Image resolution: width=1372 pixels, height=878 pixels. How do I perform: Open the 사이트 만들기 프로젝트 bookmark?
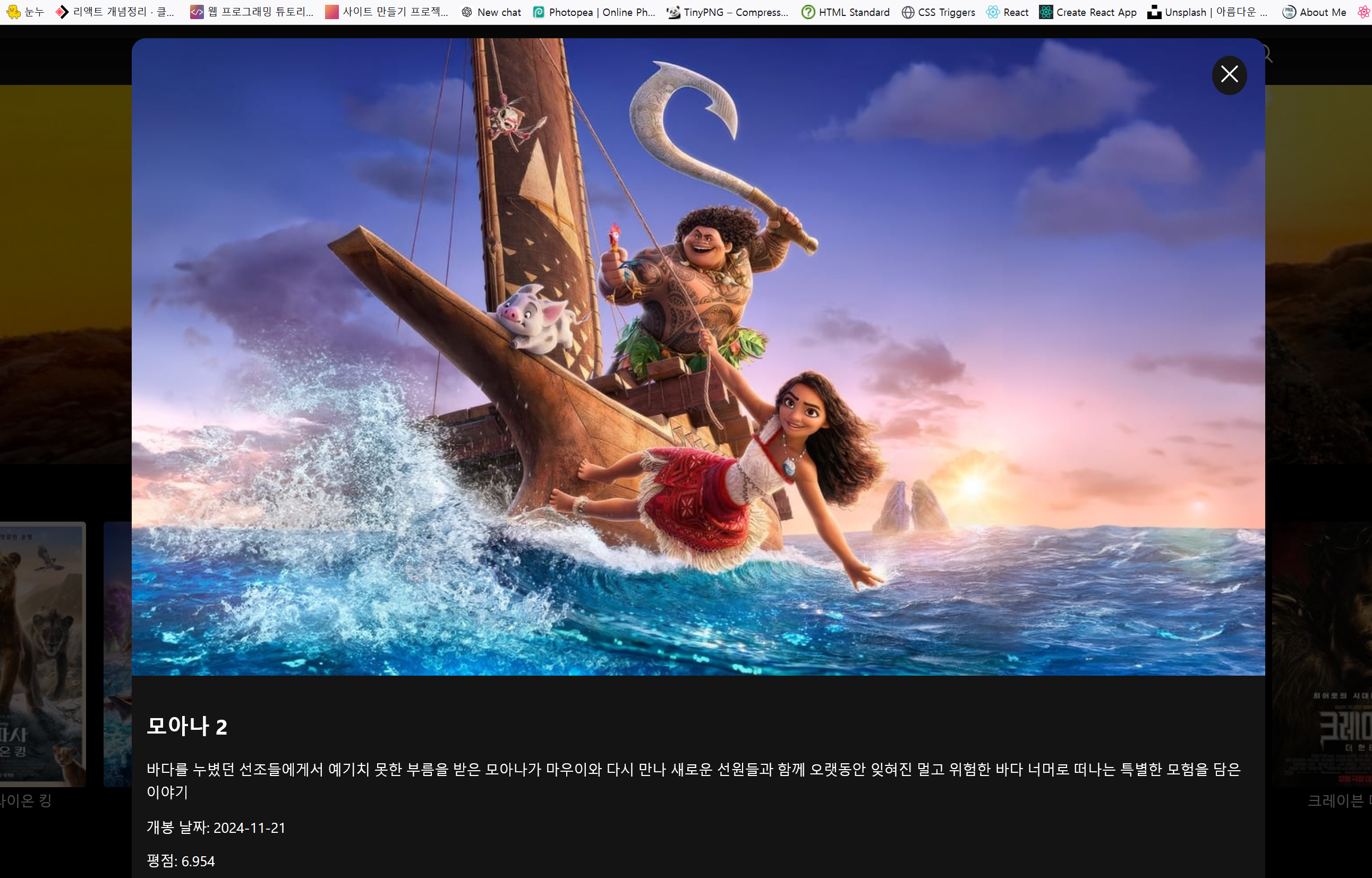coord(387,12)
